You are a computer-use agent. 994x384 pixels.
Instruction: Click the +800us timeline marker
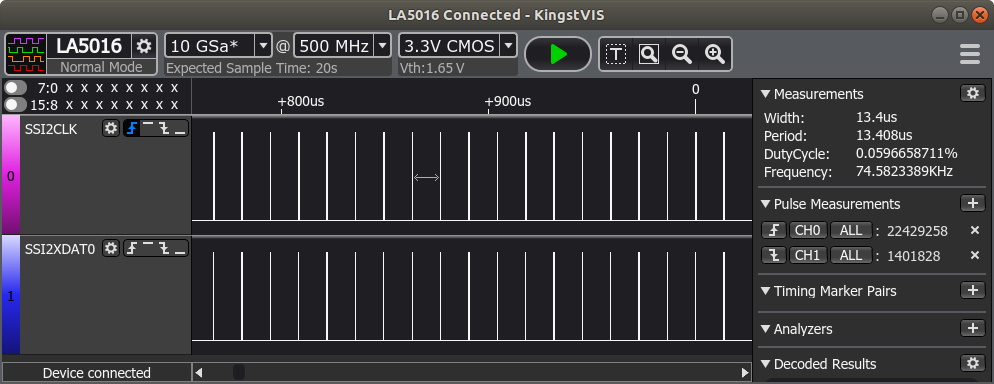tap(300, 101)
